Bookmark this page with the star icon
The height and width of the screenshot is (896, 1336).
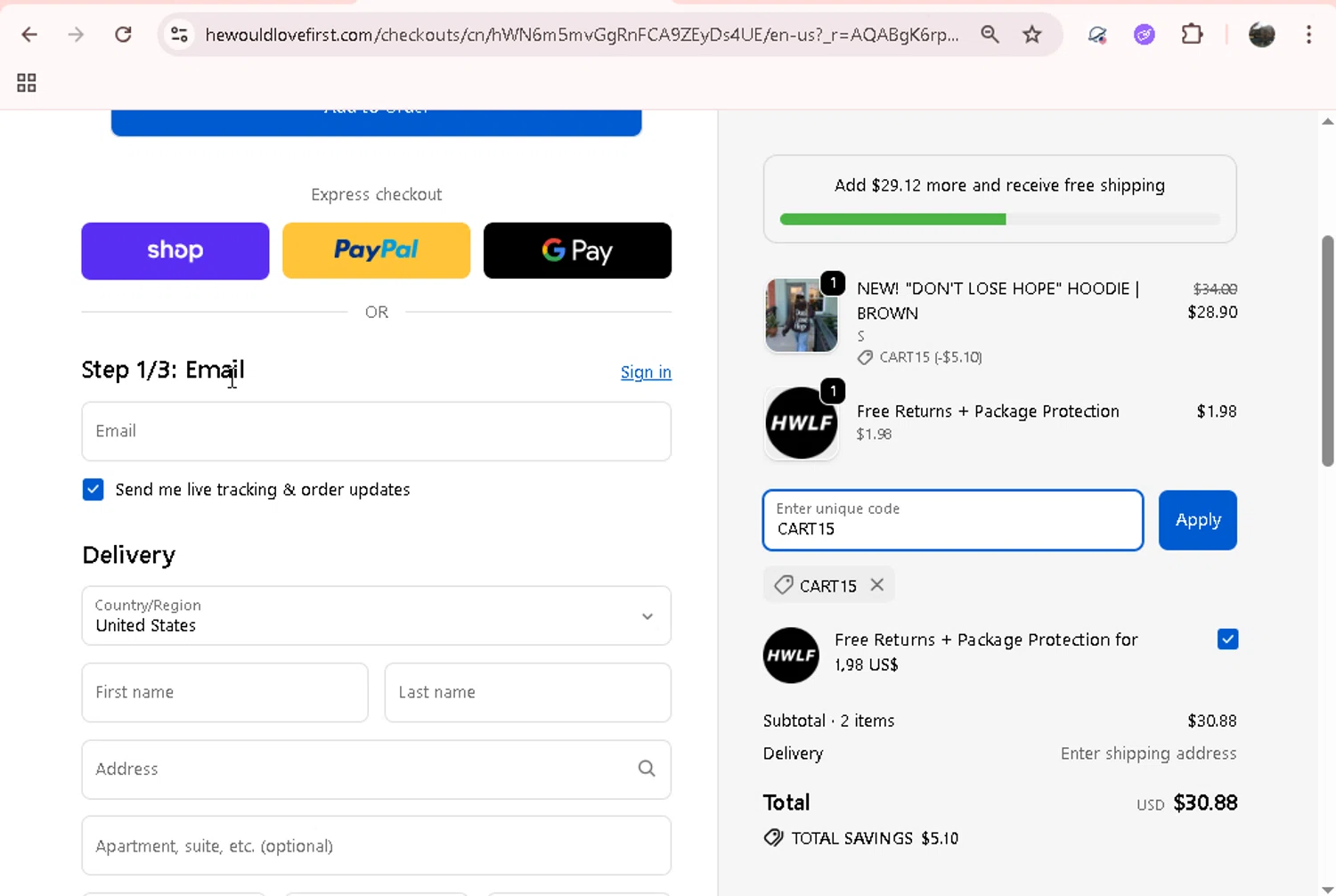pos(1032,35)
